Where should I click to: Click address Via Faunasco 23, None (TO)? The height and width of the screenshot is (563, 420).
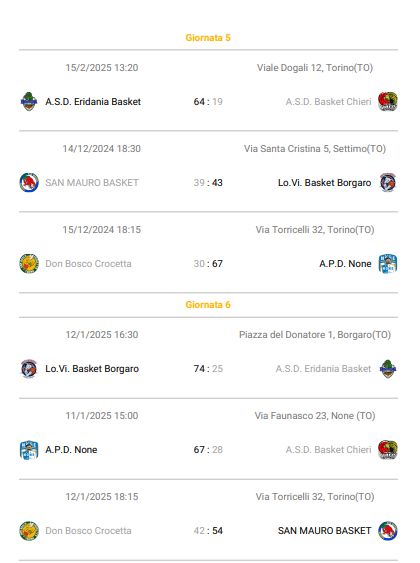[315, 416]
